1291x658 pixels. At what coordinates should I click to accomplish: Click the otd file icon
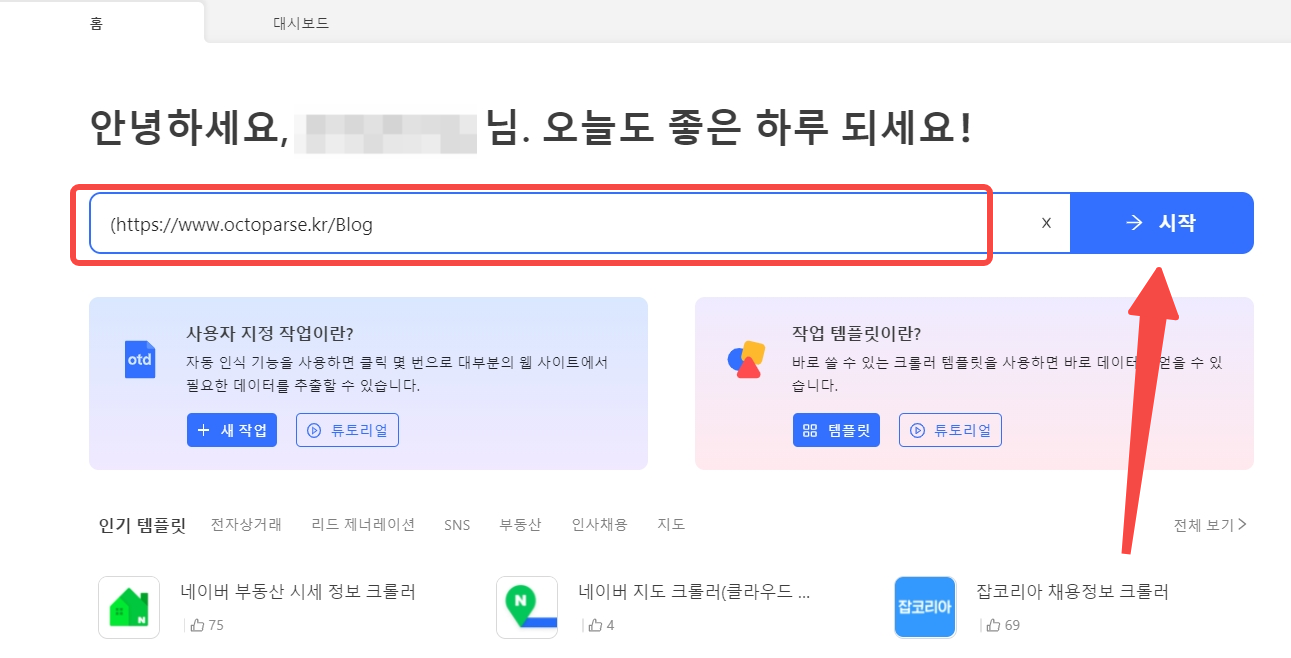click(x=140, y=359)
